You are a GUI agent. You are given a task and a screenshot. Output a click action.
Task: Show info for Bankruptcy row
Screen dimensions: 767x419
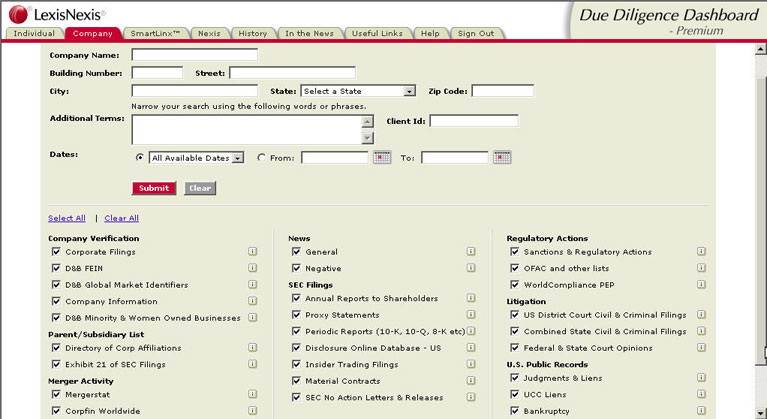pyautogui.click(x=701, y=411)
